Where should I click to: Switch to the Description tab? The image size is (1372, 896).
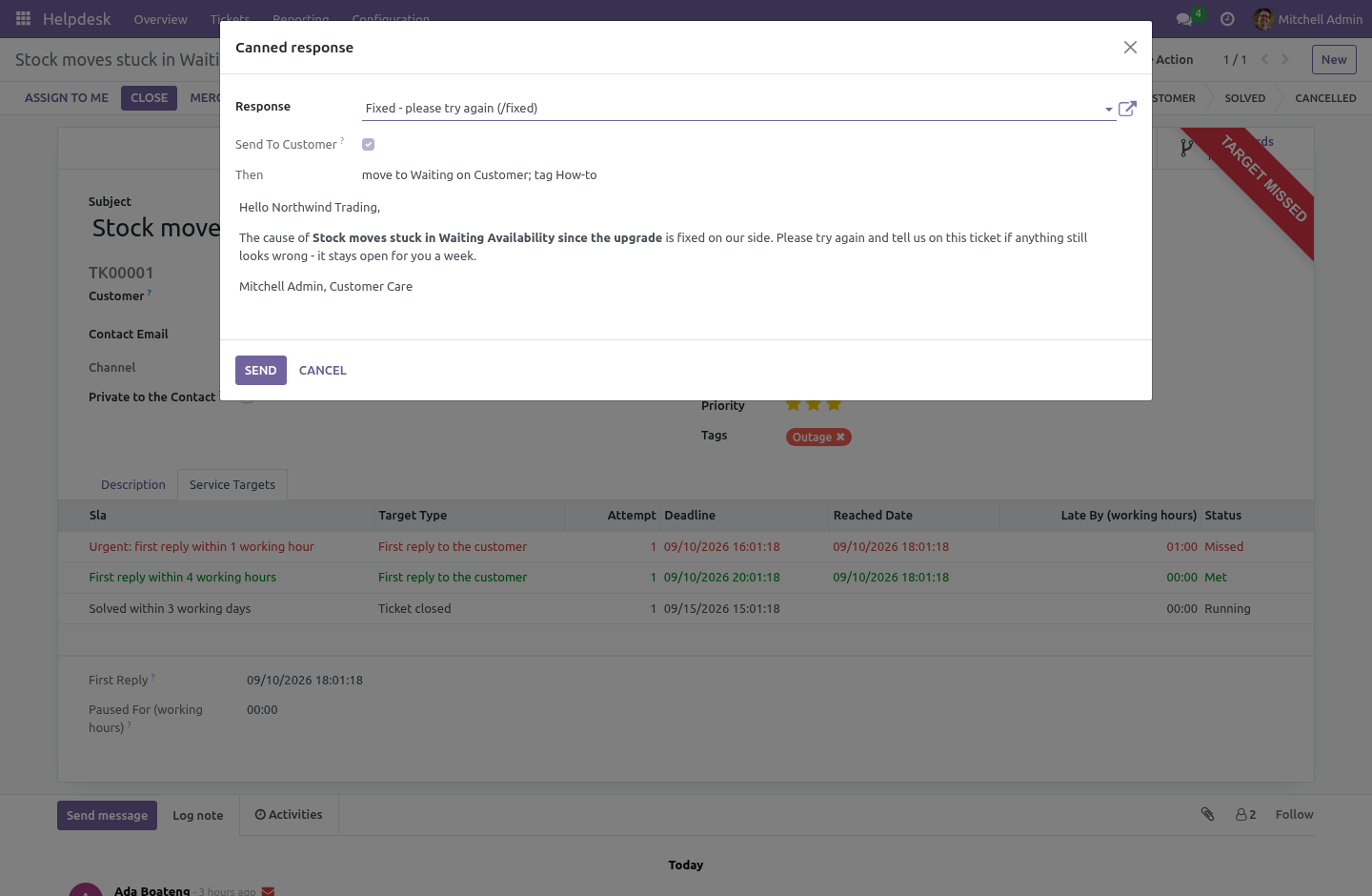point(133,485)
